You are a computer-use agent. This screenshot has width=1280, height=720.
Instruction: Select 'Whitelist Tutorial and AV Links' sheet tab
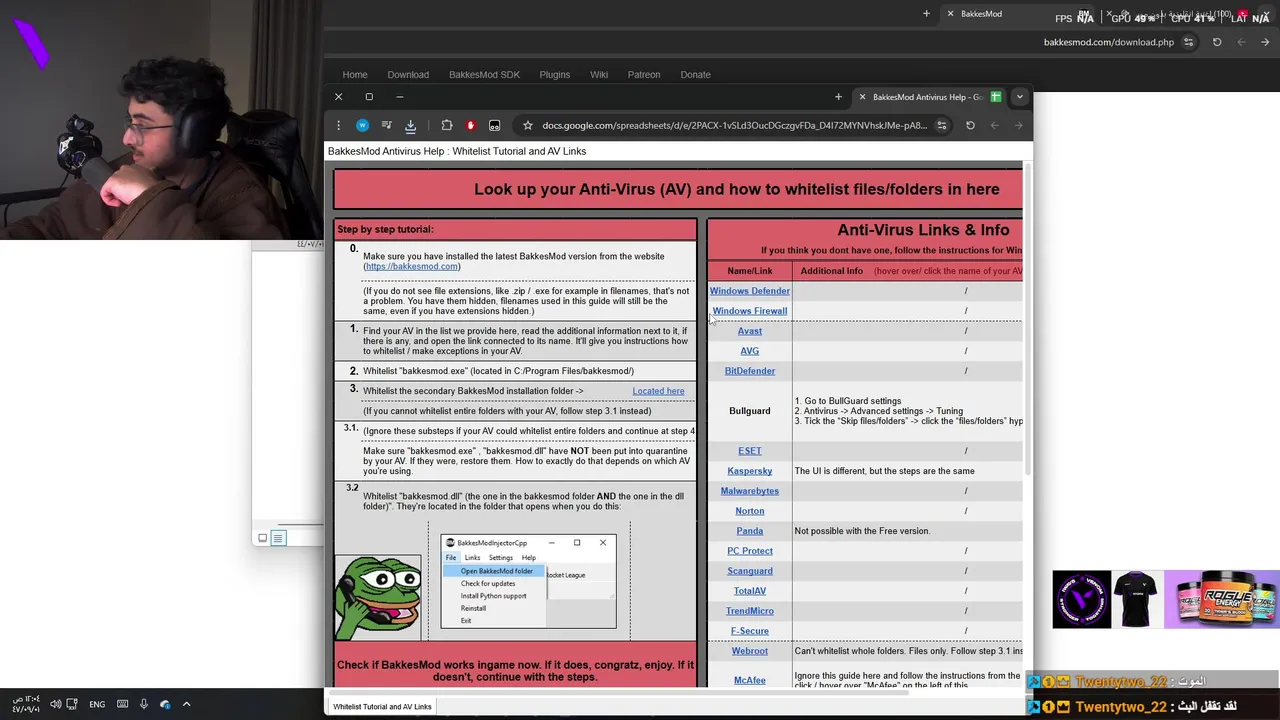[382, 706]
